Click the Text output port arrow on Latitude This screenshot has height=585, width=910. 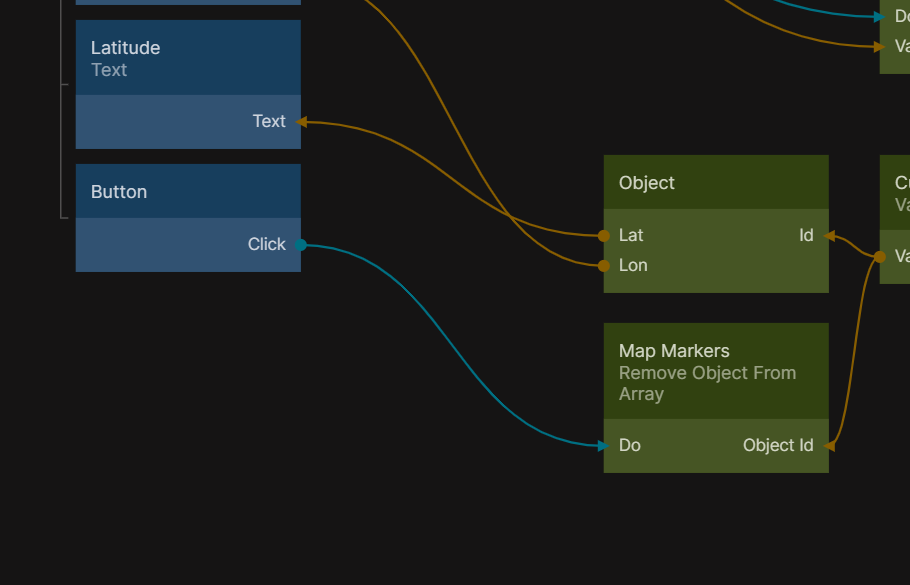pyautogui.click(x=301, y=122)
